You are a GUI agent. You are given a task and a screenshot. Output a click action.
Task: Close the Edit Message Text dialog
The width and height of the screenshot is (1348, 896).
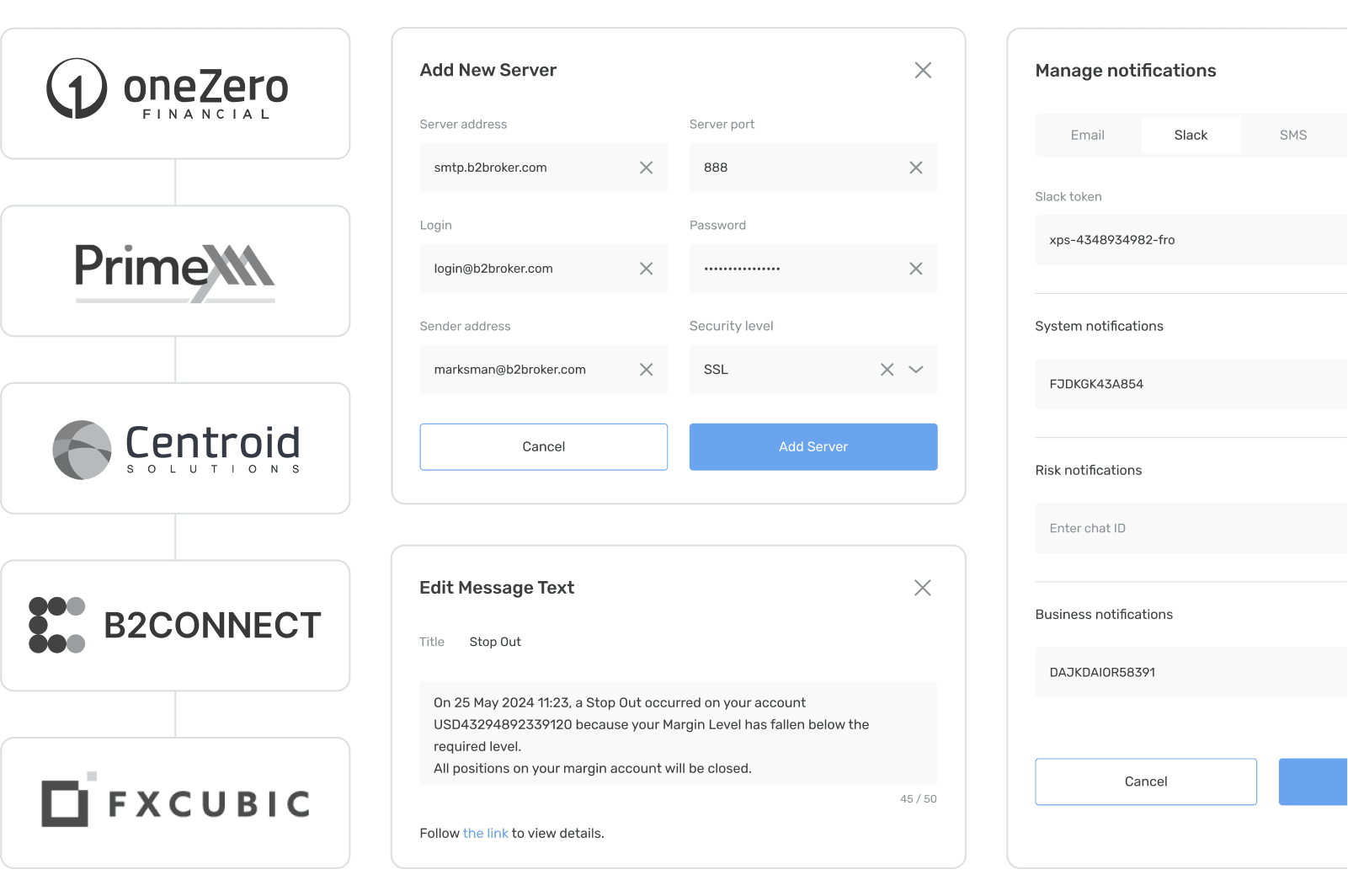923,588
